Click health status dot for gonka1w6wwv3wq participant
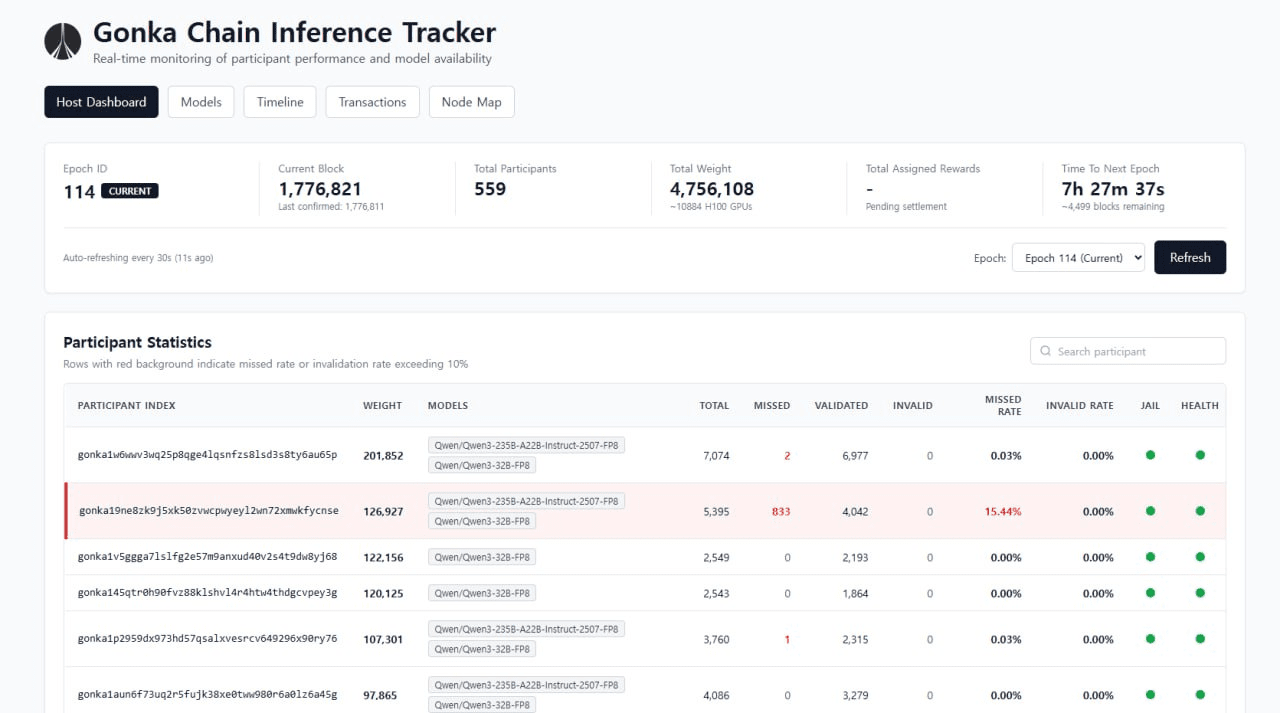 tap(1200, 455)
